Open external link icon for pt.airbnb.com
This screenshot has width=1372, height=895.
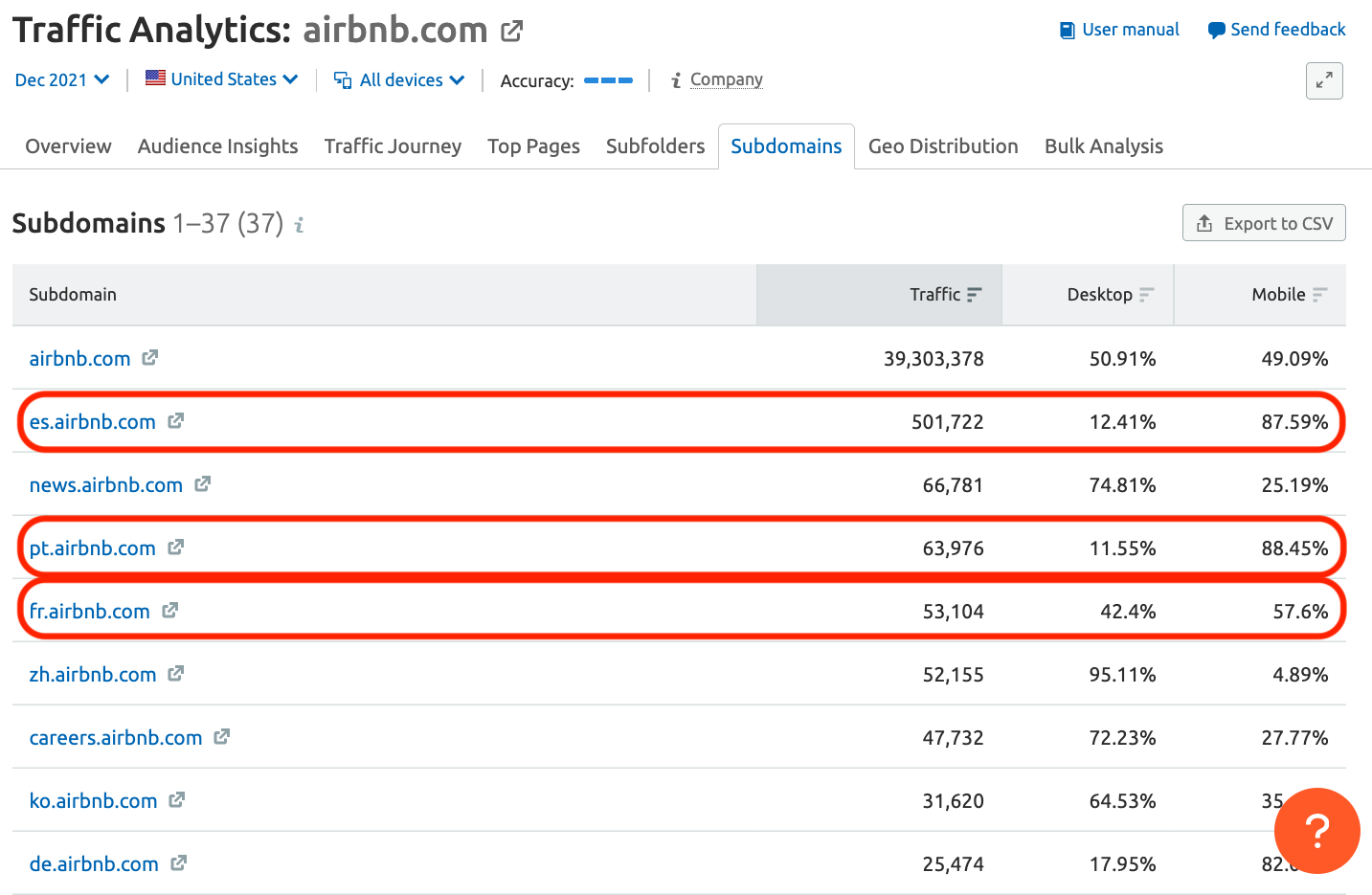coord(176,548)
